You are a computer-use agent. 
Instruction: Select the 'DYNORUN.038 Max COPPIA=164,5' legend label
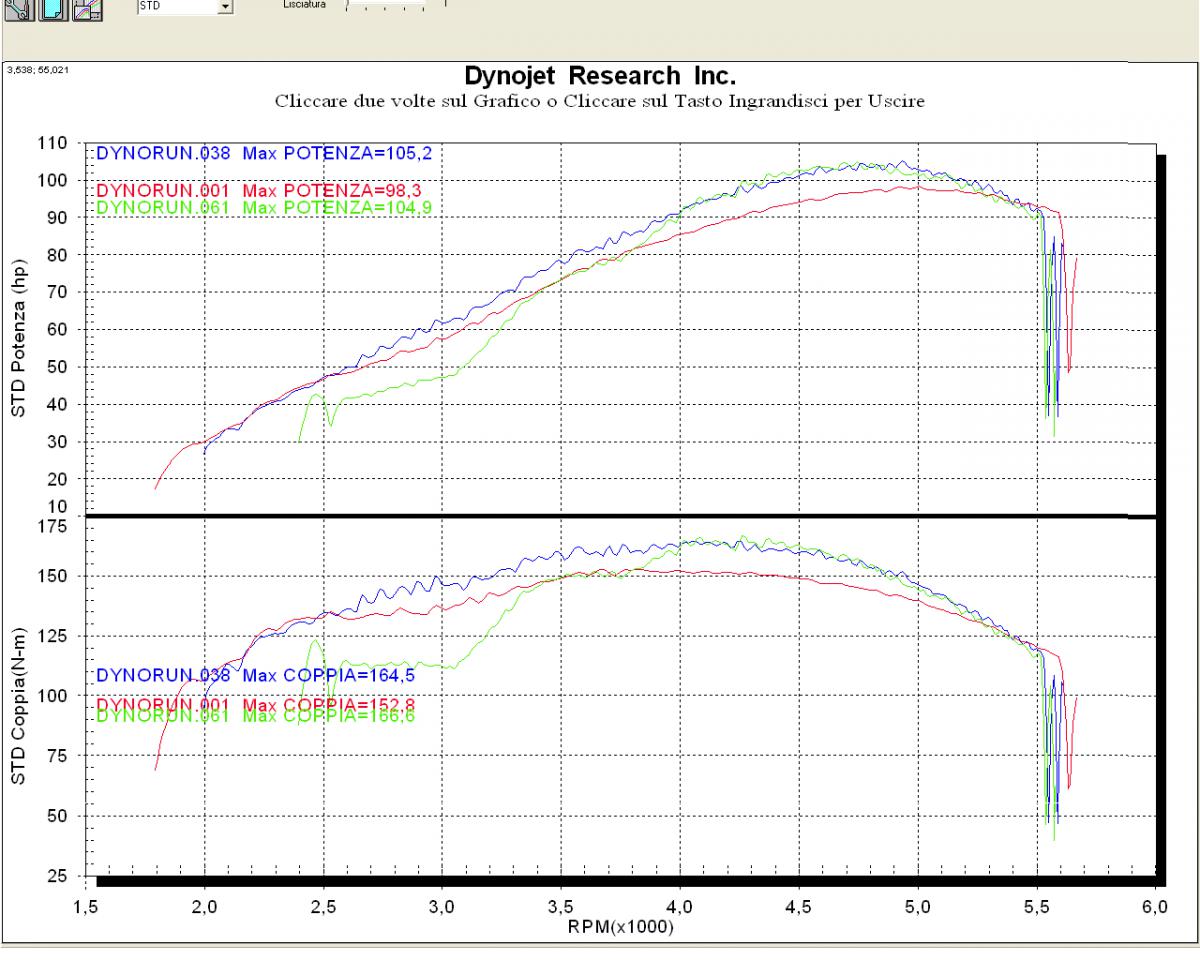[x=256, y=675]
